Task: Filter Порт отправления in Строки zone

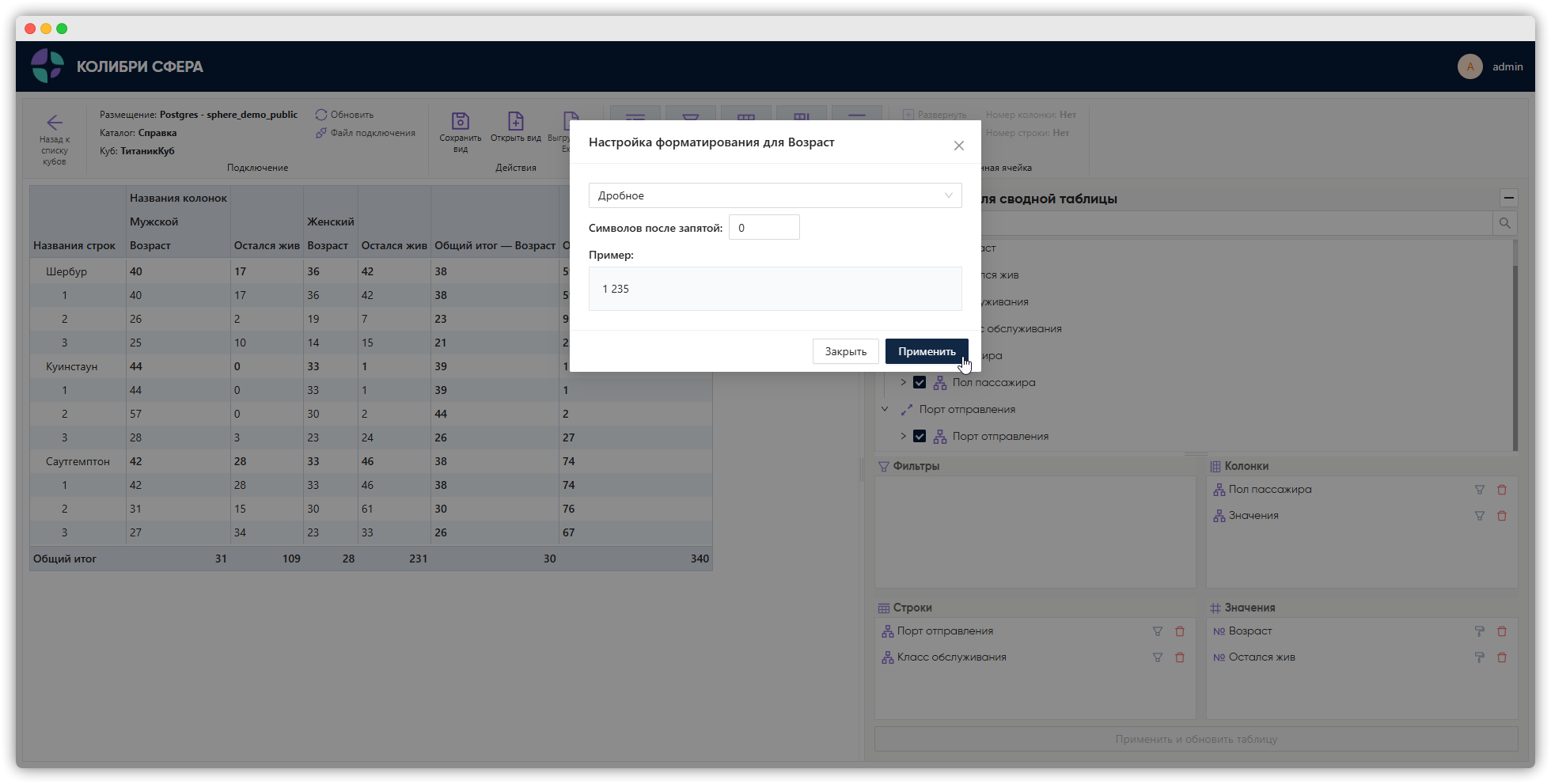Action: [1158, 631]
